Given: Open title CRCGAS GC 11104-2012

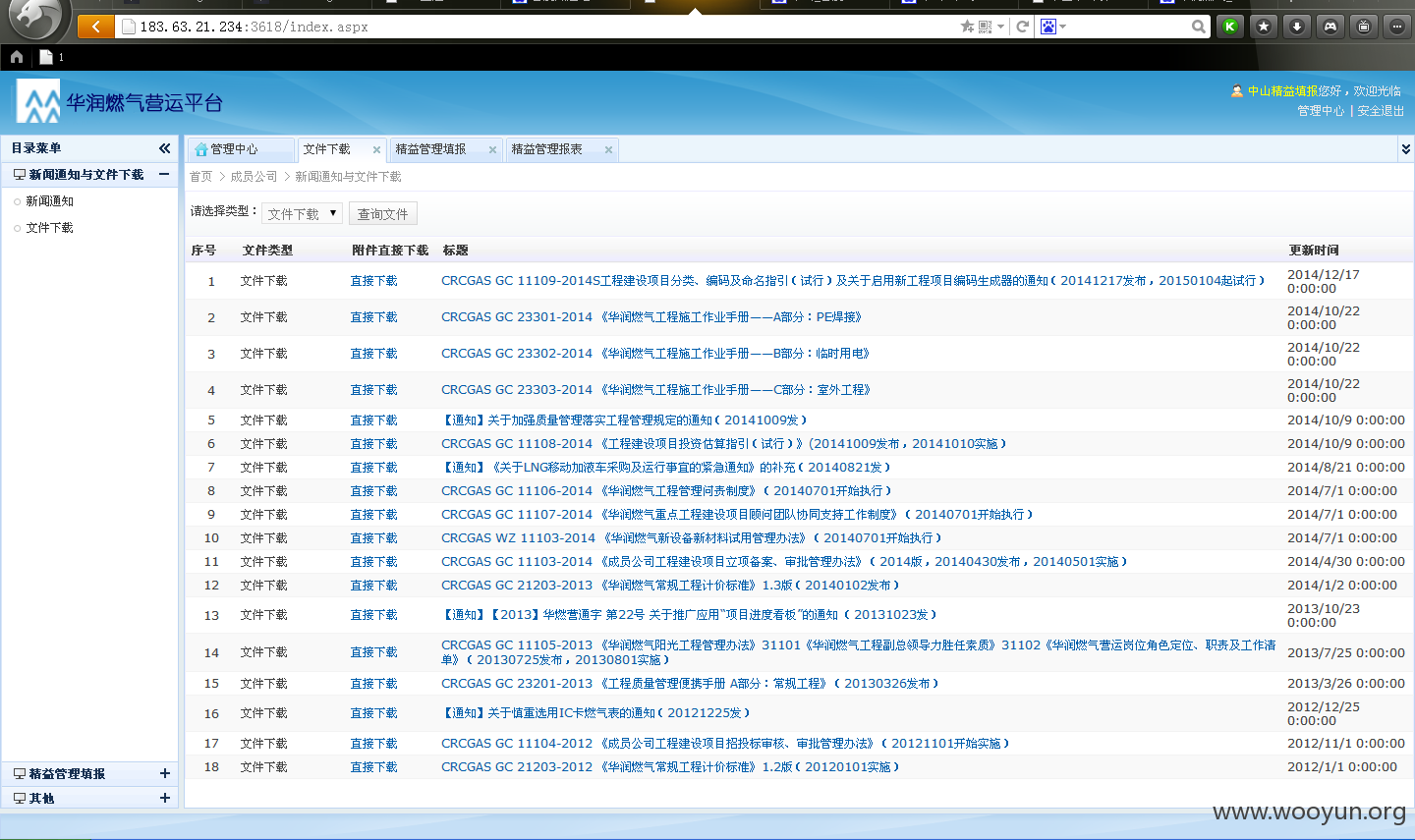Looking at the screenshot, I should pos(726,743).
